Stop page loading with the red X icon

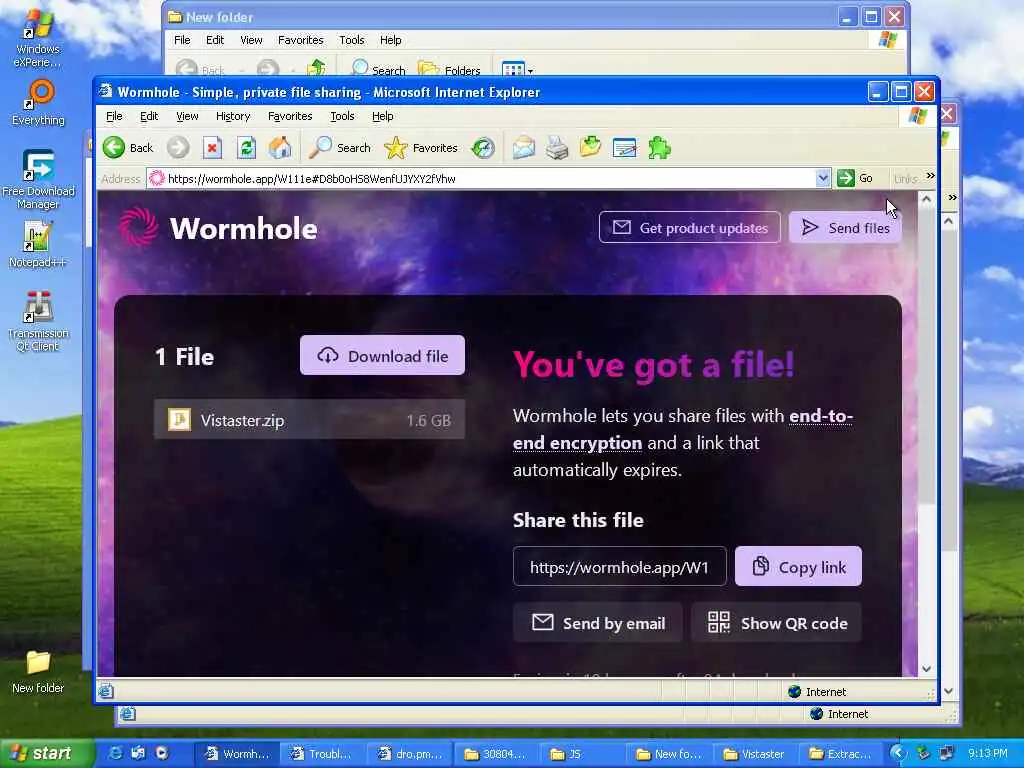212,148
